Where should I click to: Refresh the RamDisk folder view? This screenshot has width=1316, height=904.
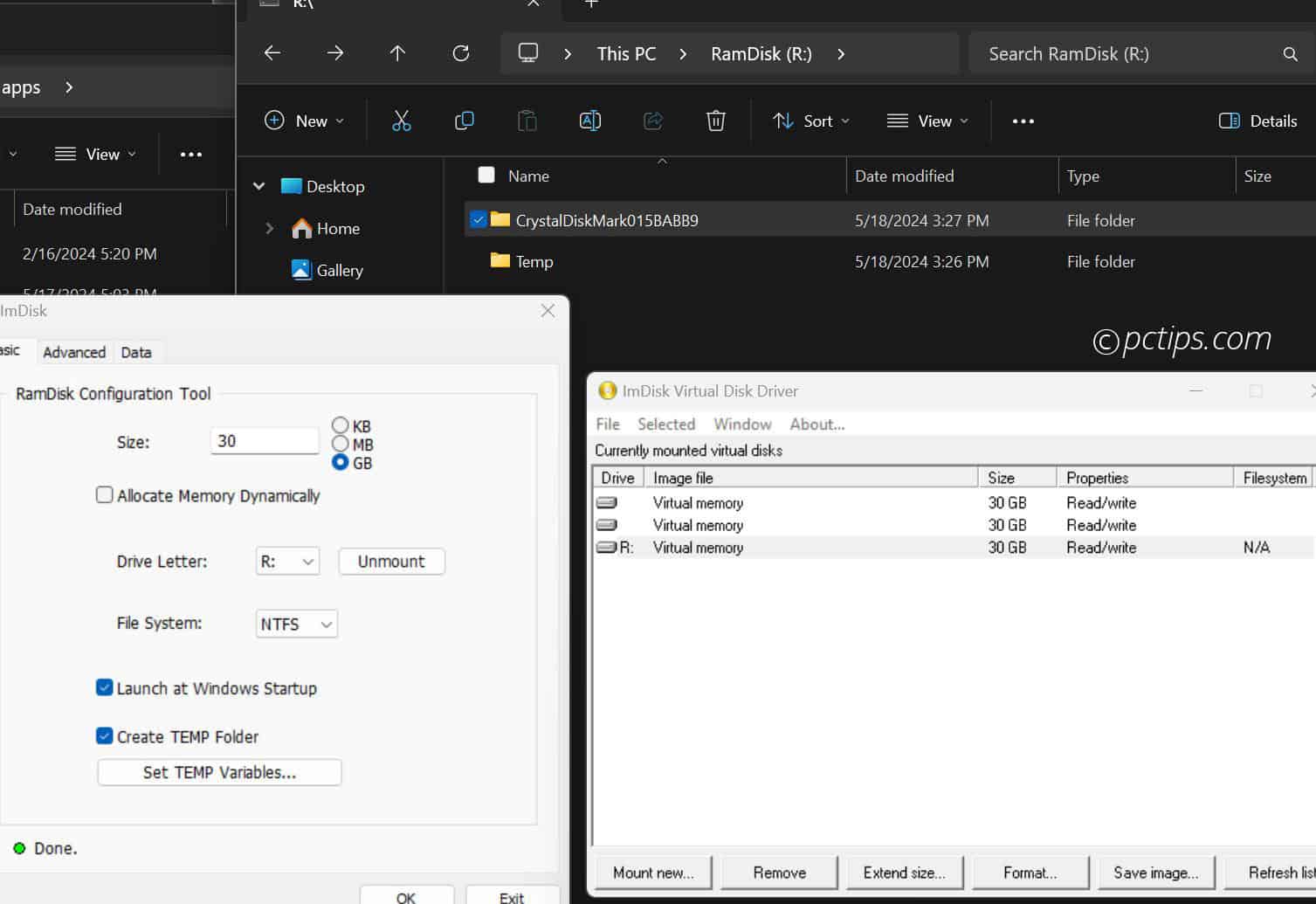coord(461,53)
